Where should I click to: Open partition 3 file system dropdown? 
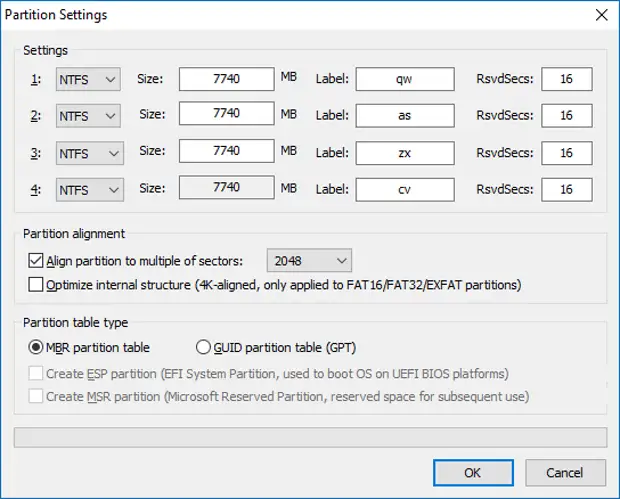[89, 153]
